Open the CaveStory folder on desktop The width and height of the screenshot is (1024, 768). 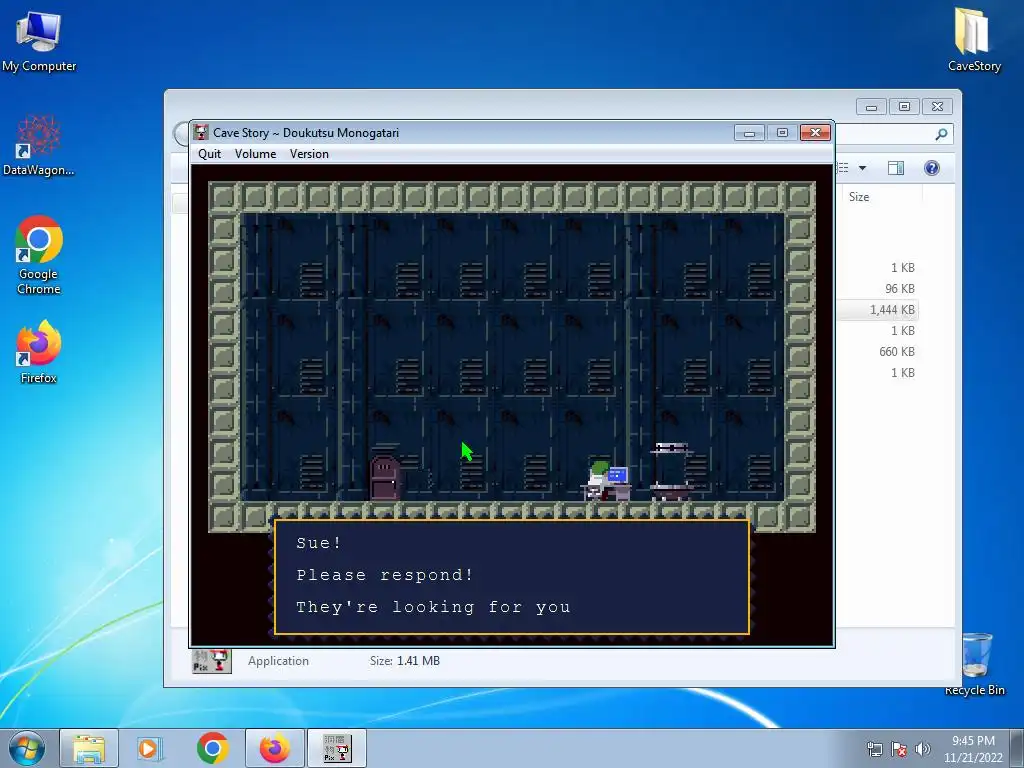tap(974, 39)
